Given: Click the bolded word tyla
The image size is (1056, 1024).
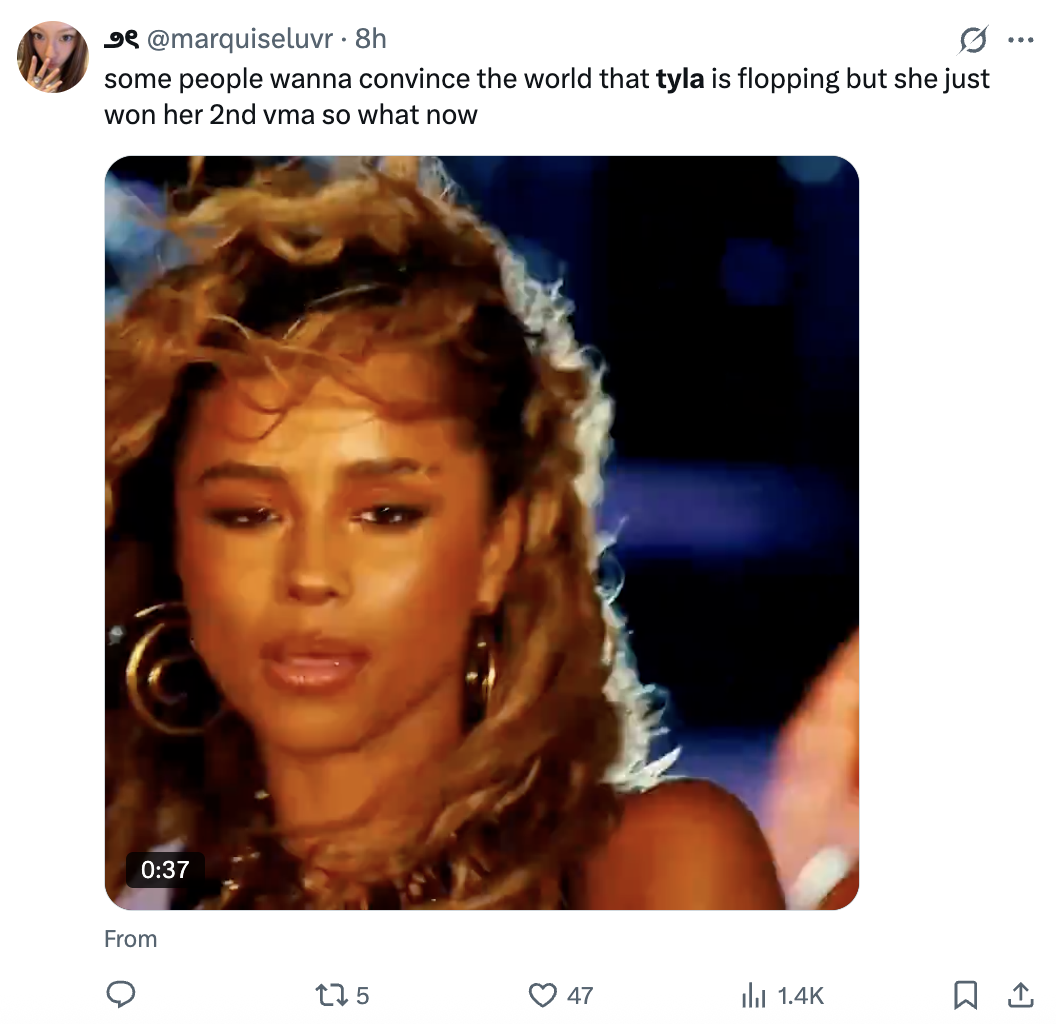Looking at the screenshot, I should [680, 79].
